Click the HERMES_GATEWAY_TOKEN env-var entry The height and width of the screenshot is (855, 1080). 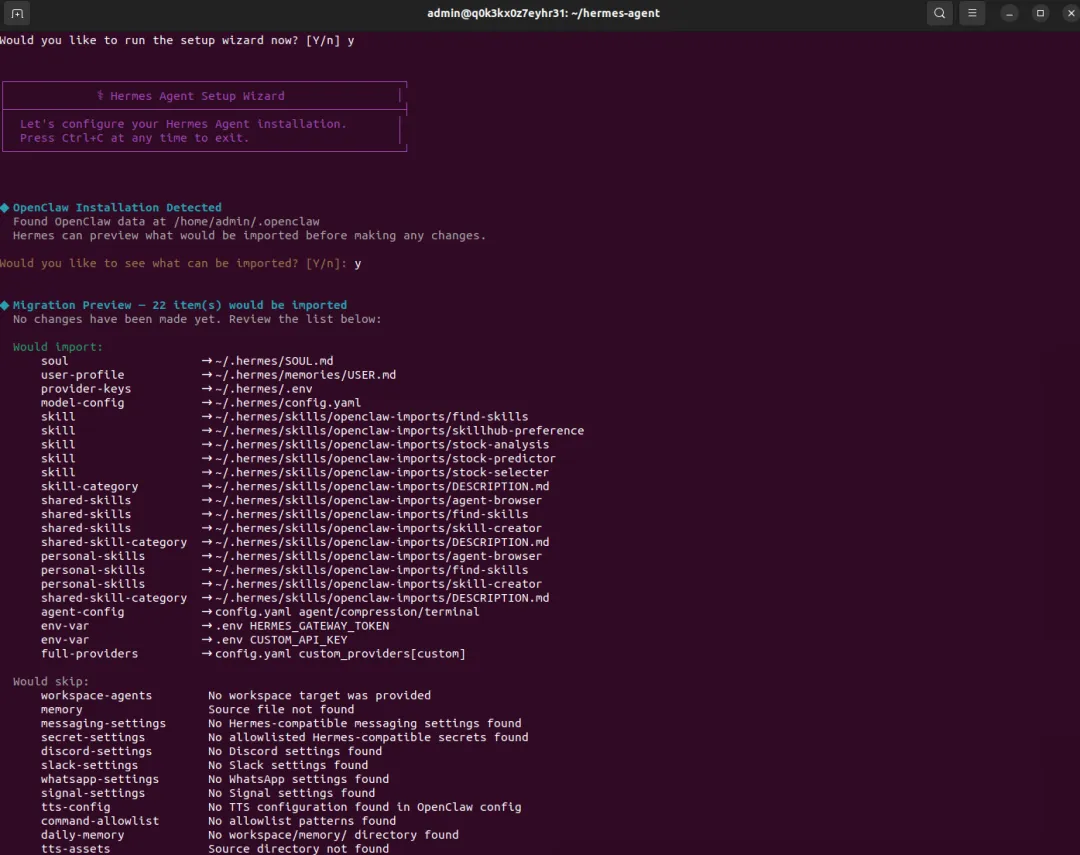[215, 626]
